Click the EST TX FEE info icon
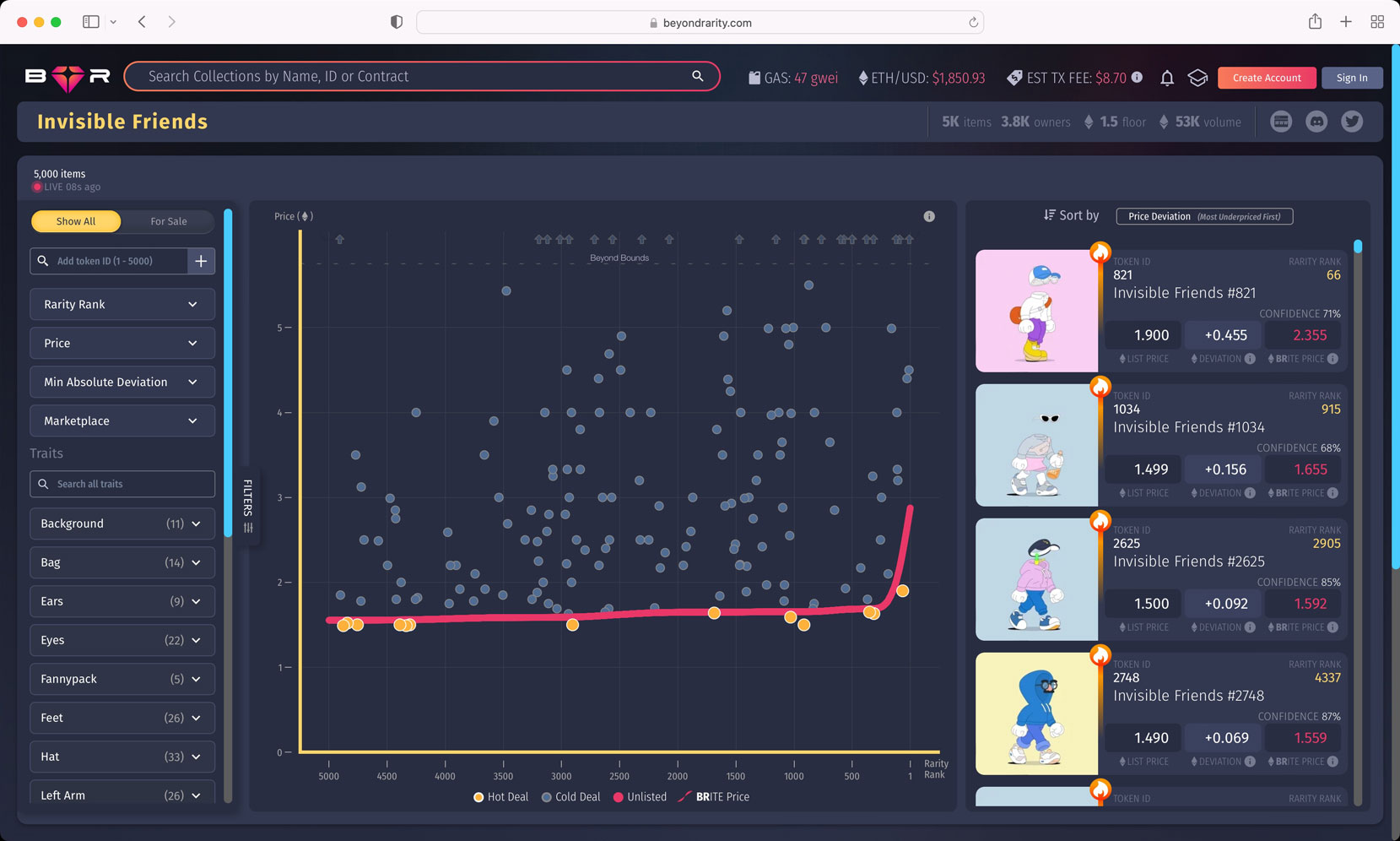Screen dimensions: 1400x841 click(x=1138, y=77)
